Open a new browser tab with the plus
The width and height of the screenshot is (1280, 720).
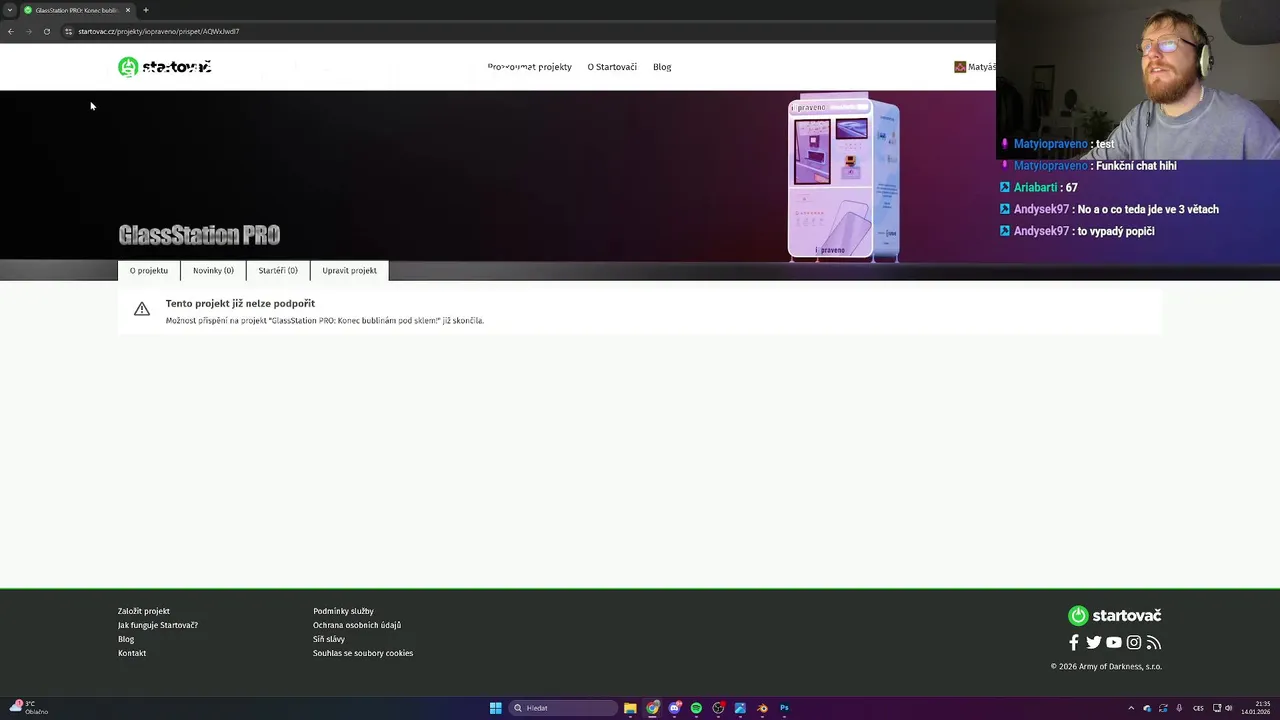tap(145, 10)
